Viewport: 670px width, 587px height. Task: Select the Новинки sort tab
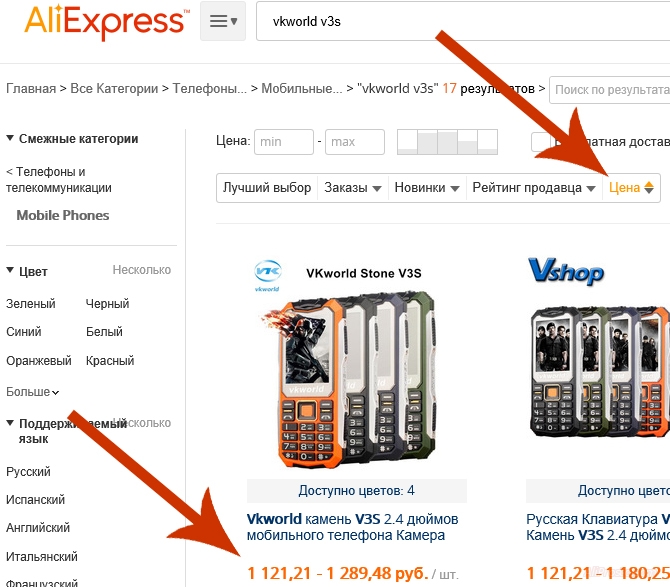[x=427, y=188]
